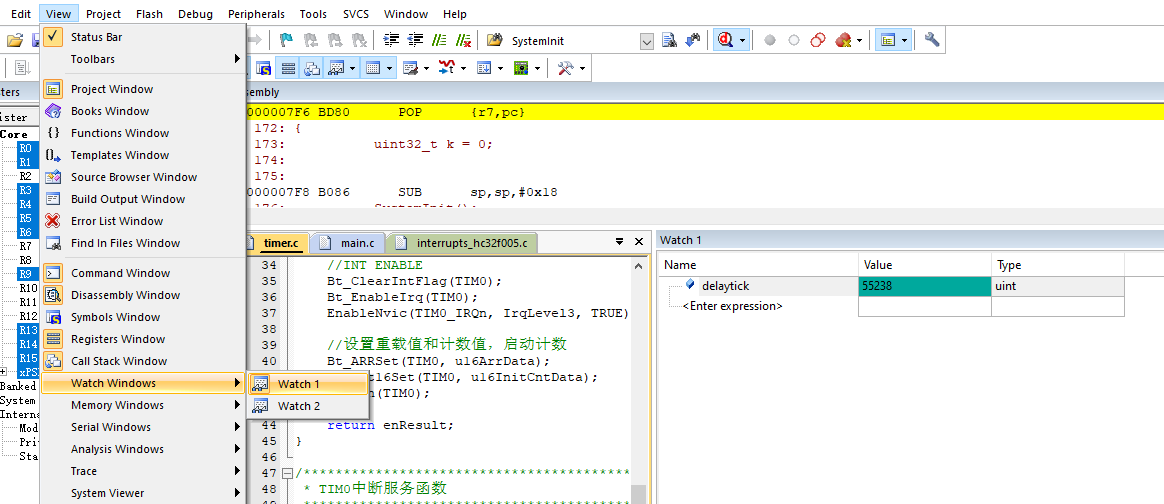Click the editor vertical scrollbar thumb
This screenshot has width=1164, height=504.
(638, 494)
